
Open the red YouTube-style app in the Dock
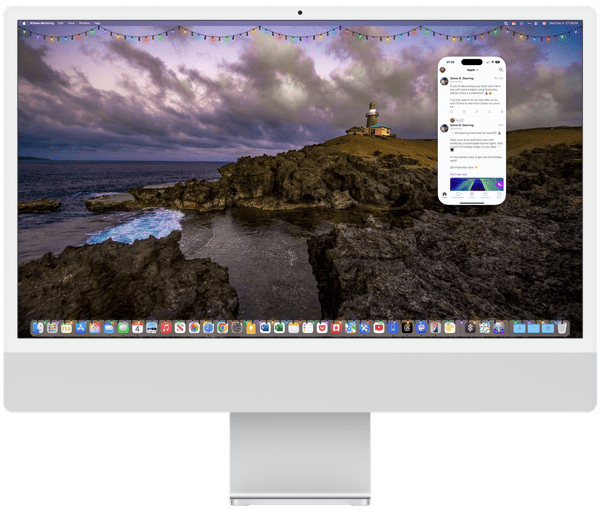tap(379, 328)
